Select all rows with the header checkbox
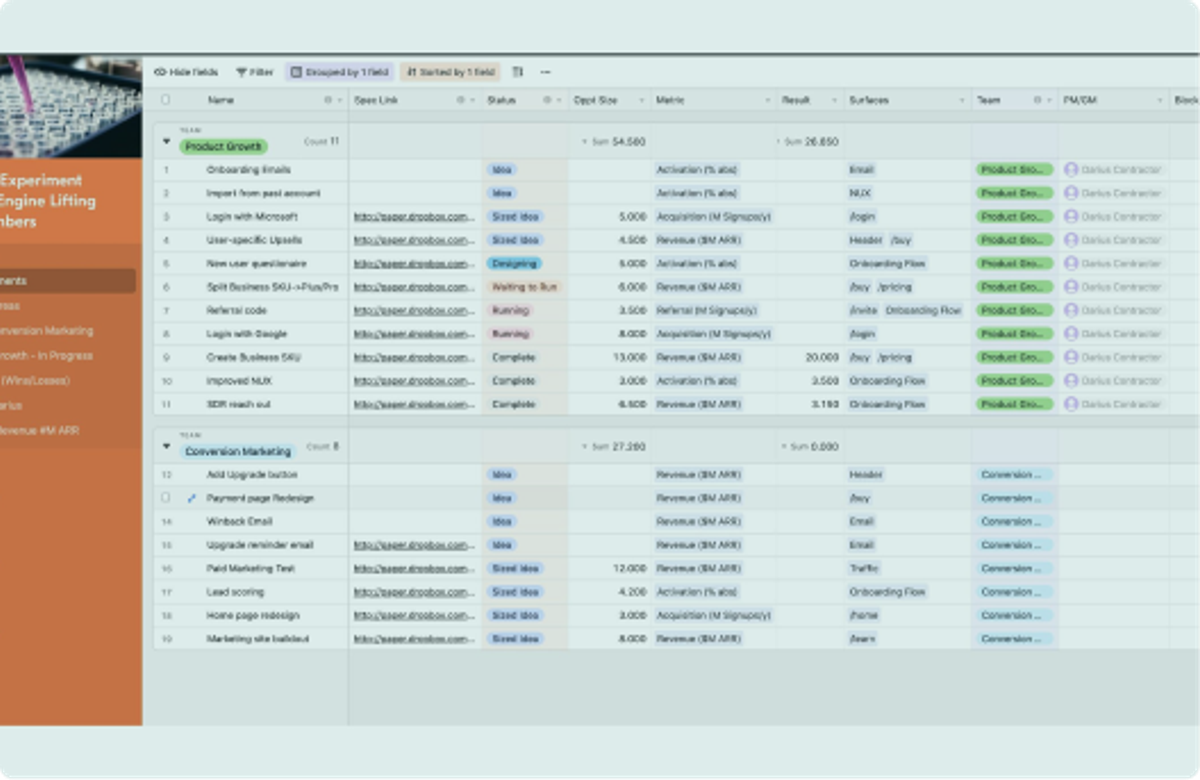Viewport: 1200px width, 780px height. click(163, 100)
